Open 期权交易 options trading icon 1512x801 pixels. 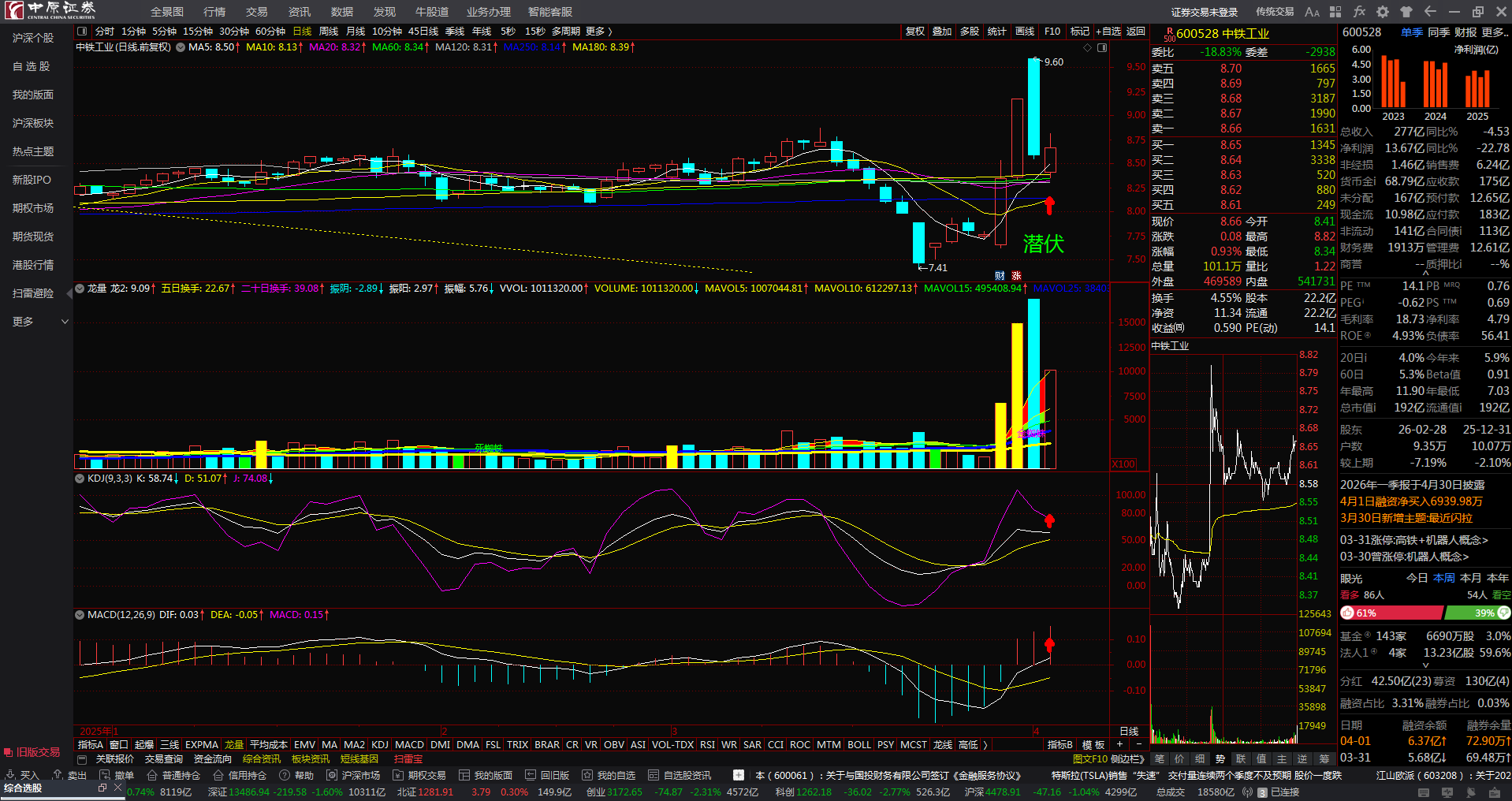(x=398, y=775)
